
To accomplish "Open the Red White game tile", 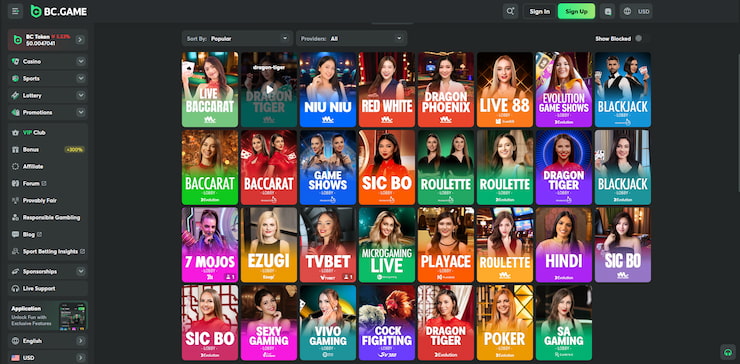I will 387,89.
